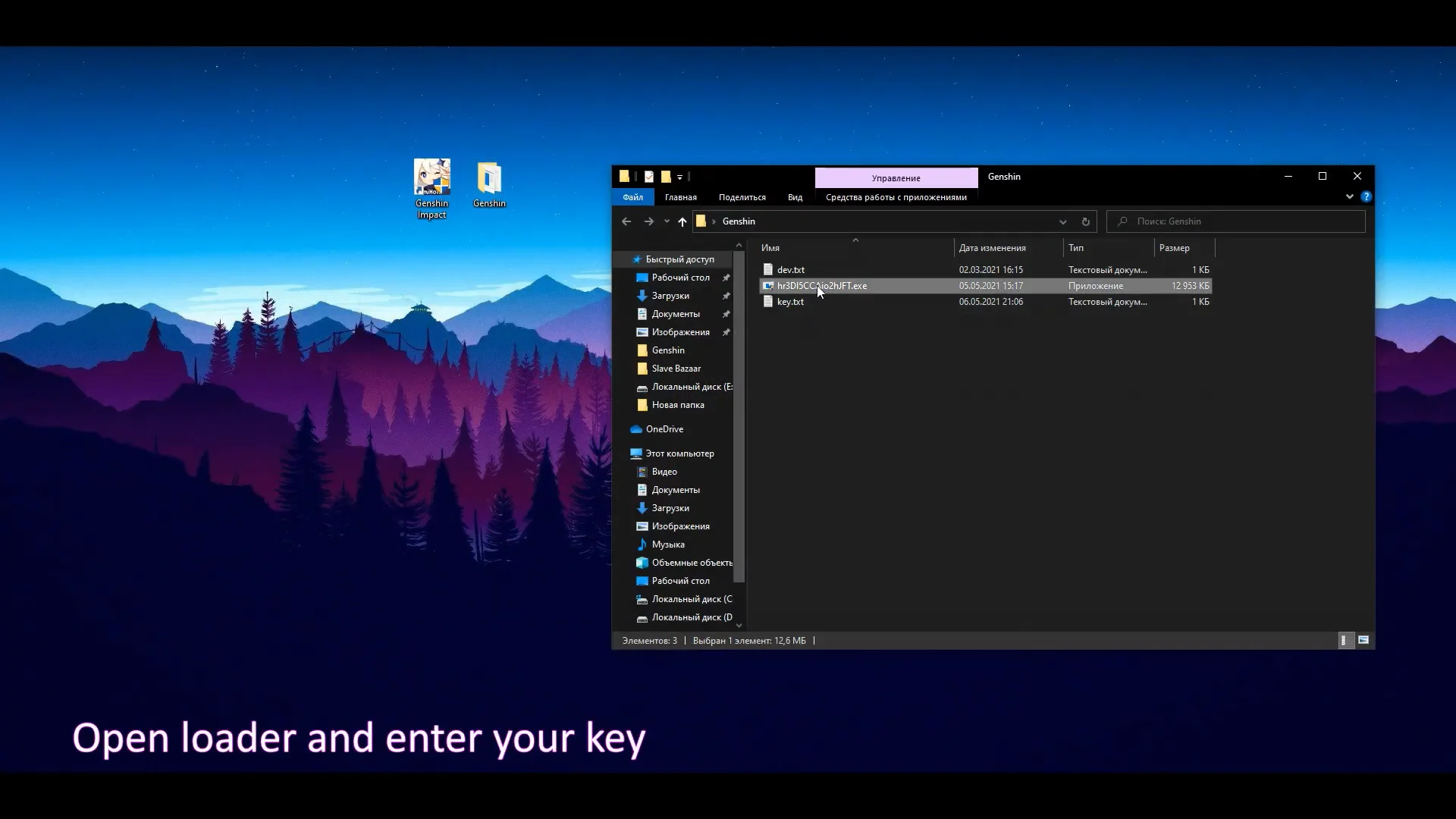Click the navigation pane vertical scrollbar

pyautogui.click(x=739, y=417)
